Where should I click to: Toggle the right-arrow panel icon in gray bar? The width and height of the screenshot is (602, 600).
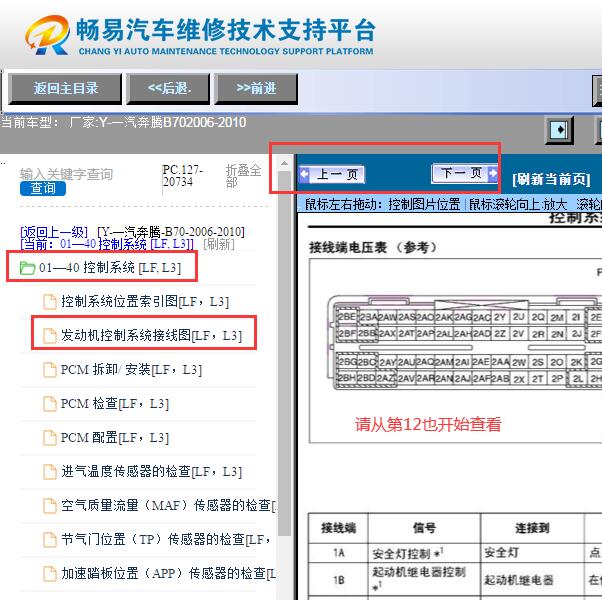point(559,130)
